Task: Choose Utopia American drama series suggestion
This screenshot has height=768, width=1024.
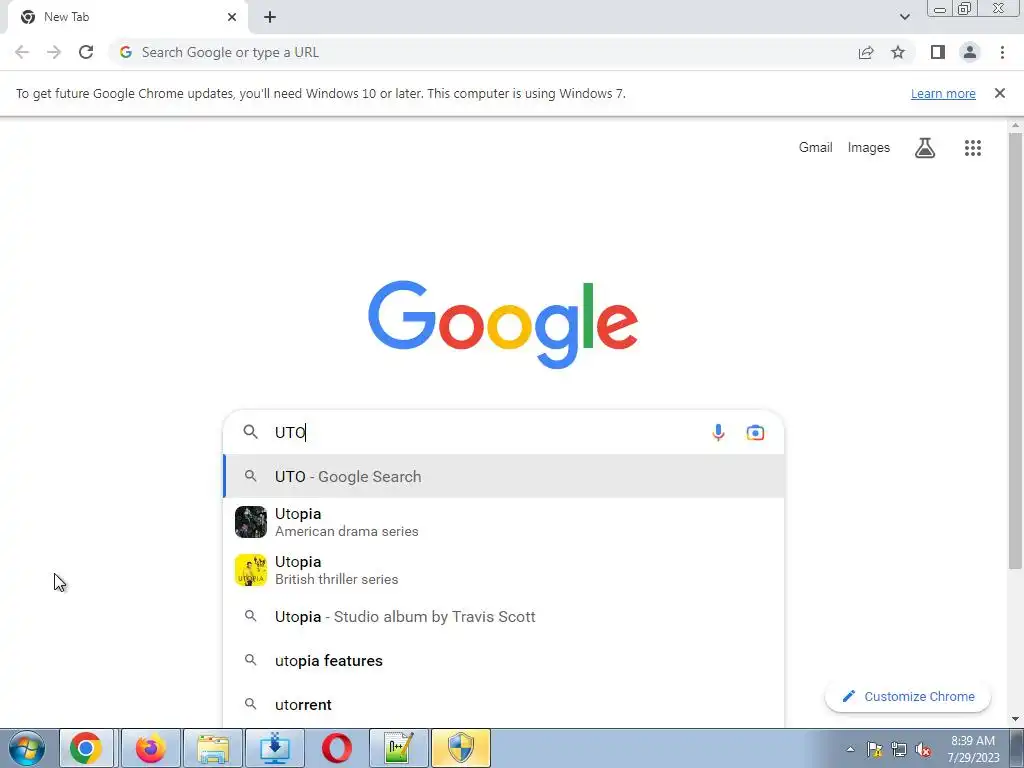Action: tap(504, 522)
